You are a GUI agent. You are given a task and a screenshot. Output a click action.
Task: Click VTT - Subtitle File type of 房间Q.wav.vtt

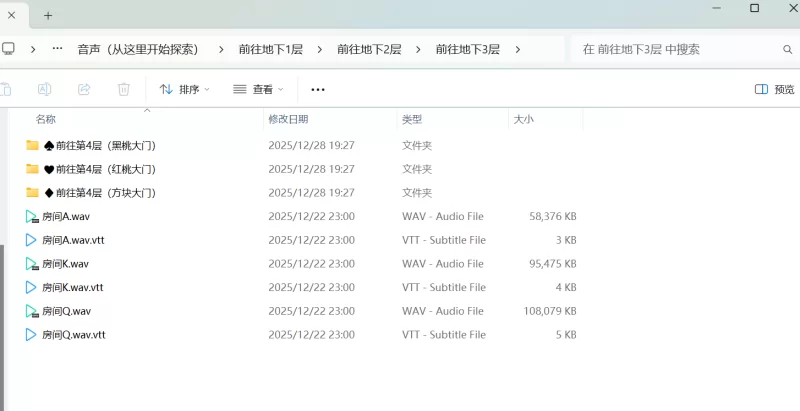tap(443, 335)
